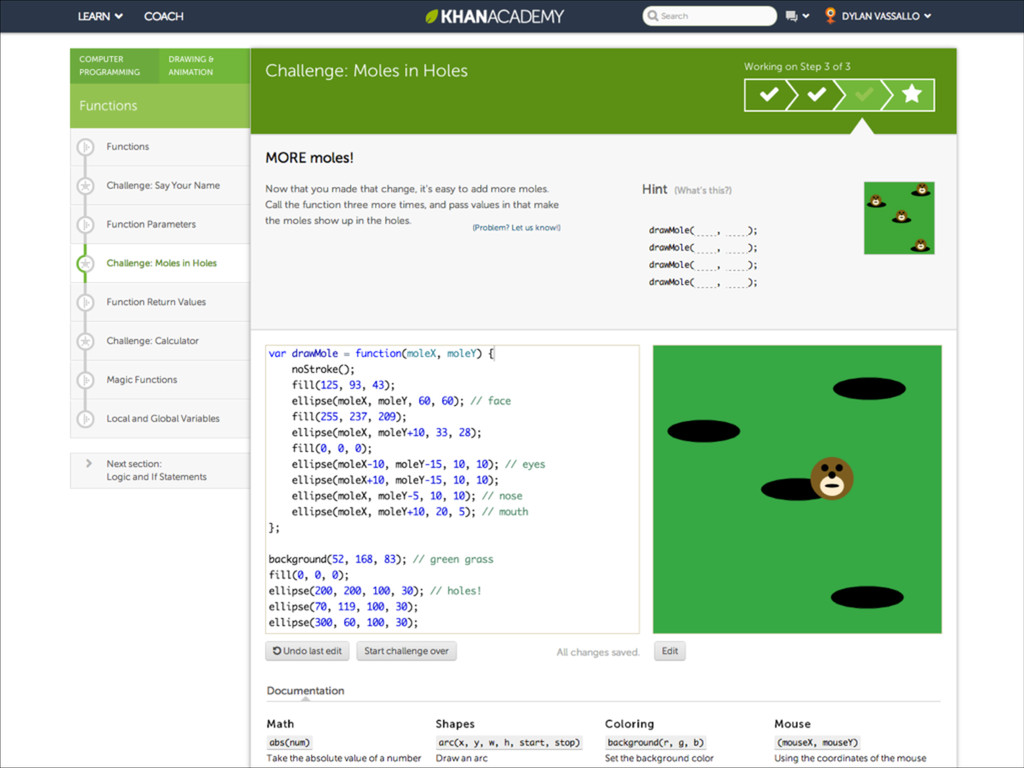Screen dimensions: 1024x768
Task: Select Challenge: Moles in Holes
Action: pyautogui.click(x=161, y=263)
